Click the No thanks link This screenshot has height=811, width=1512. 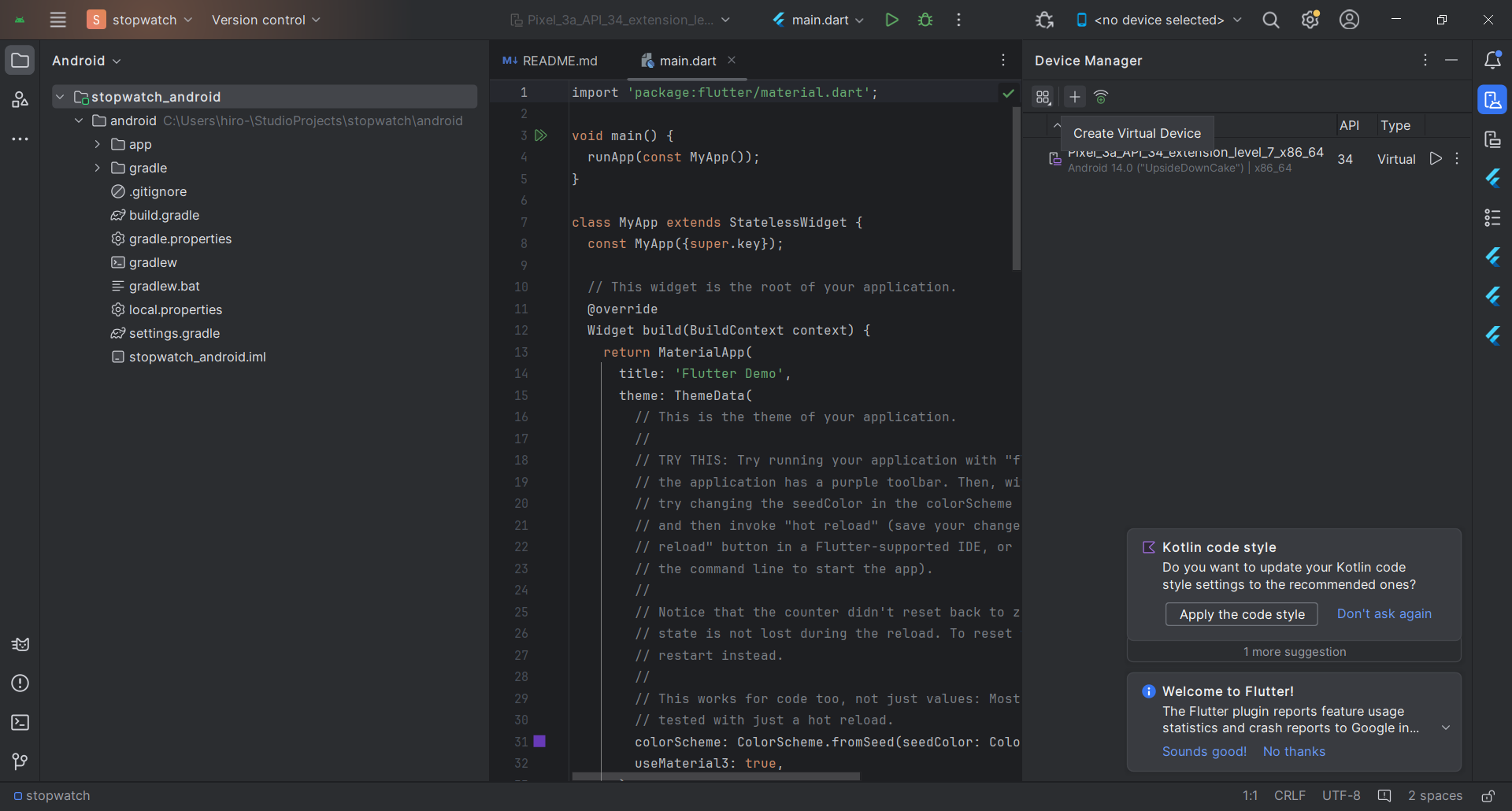[x=1293, y=751]
